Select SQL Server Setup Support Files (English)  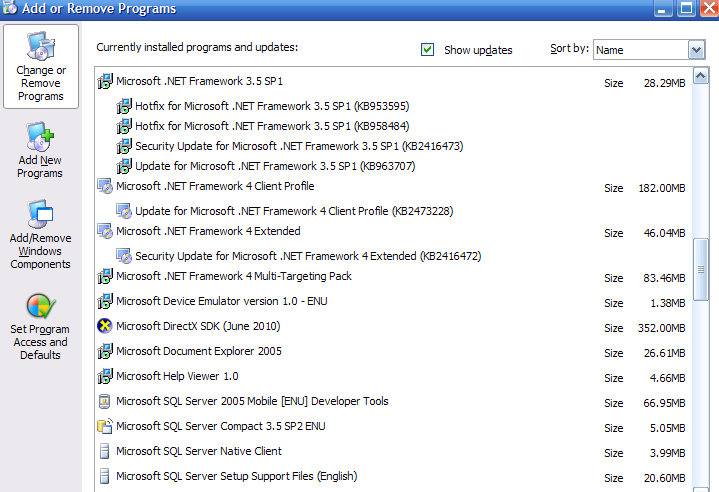[237, 476]
